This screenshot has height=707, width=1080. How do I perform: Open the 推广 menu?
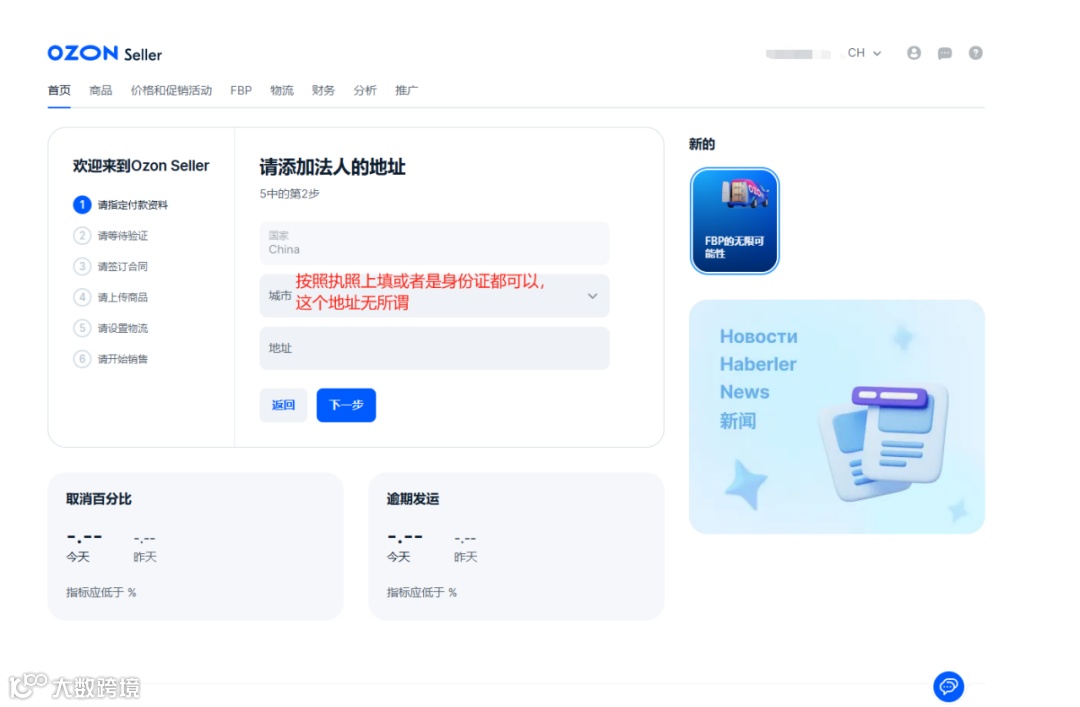(406, 90)
